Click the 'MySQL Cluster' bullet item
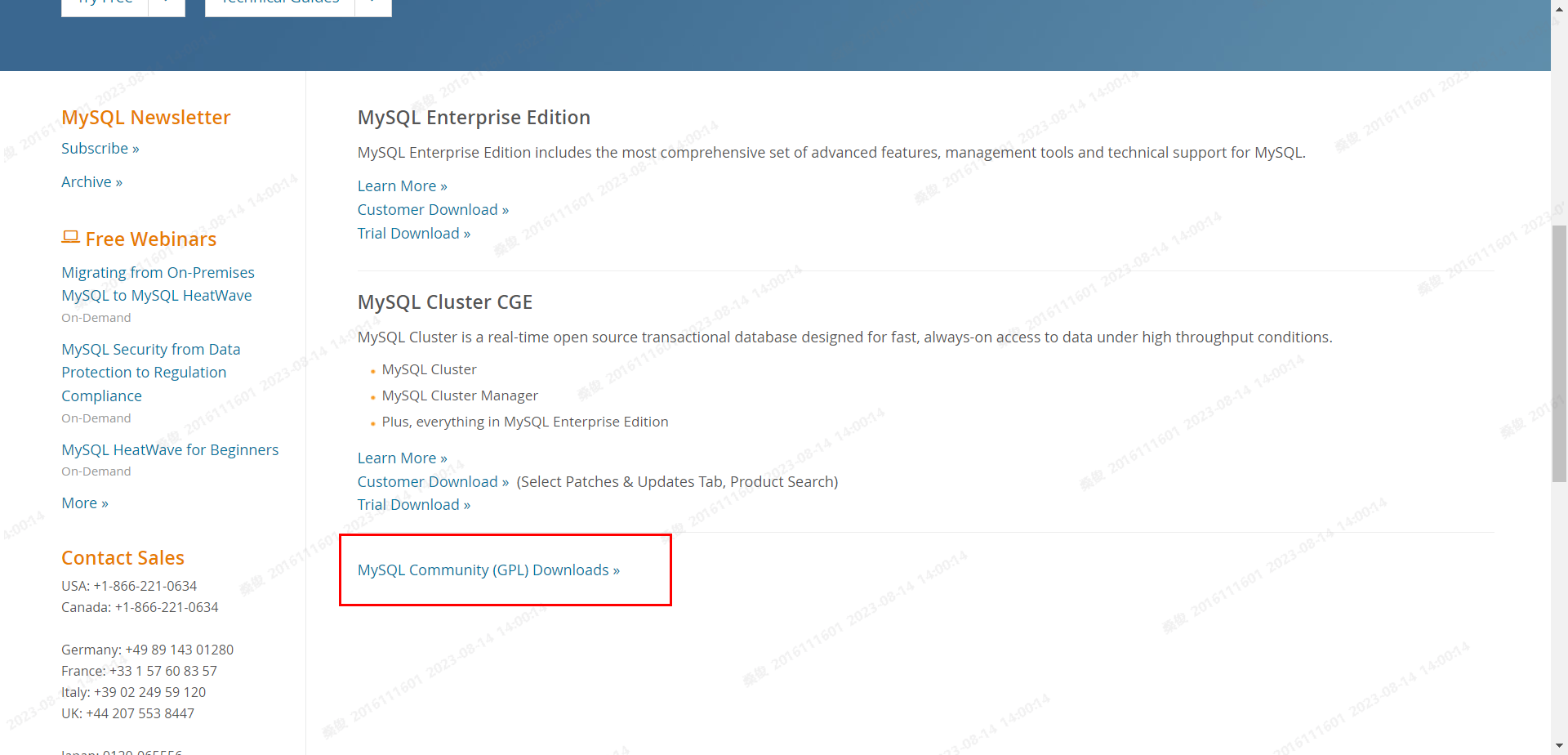Screen dimensions: 1568x755 (x=429, y=369)
